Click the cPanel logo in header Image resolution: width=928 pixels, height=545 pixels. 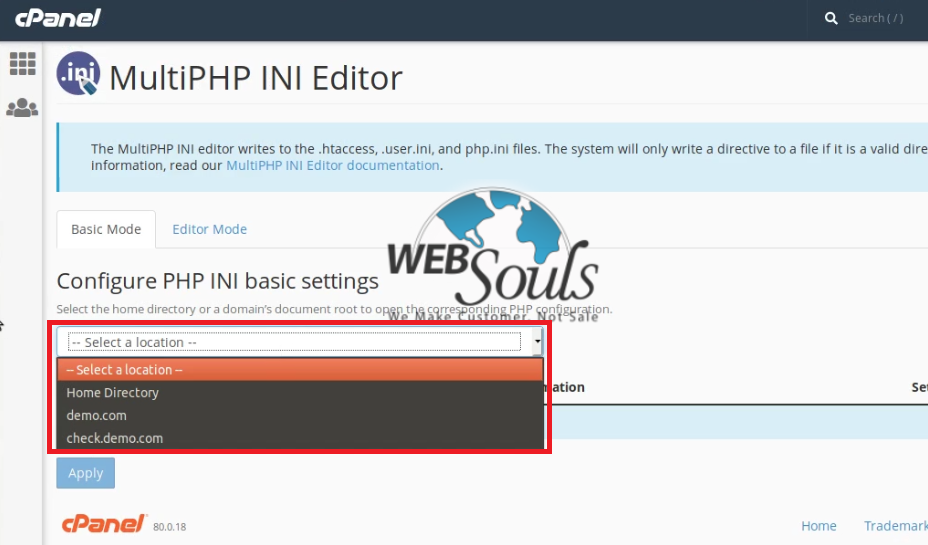tap(57, 18)
